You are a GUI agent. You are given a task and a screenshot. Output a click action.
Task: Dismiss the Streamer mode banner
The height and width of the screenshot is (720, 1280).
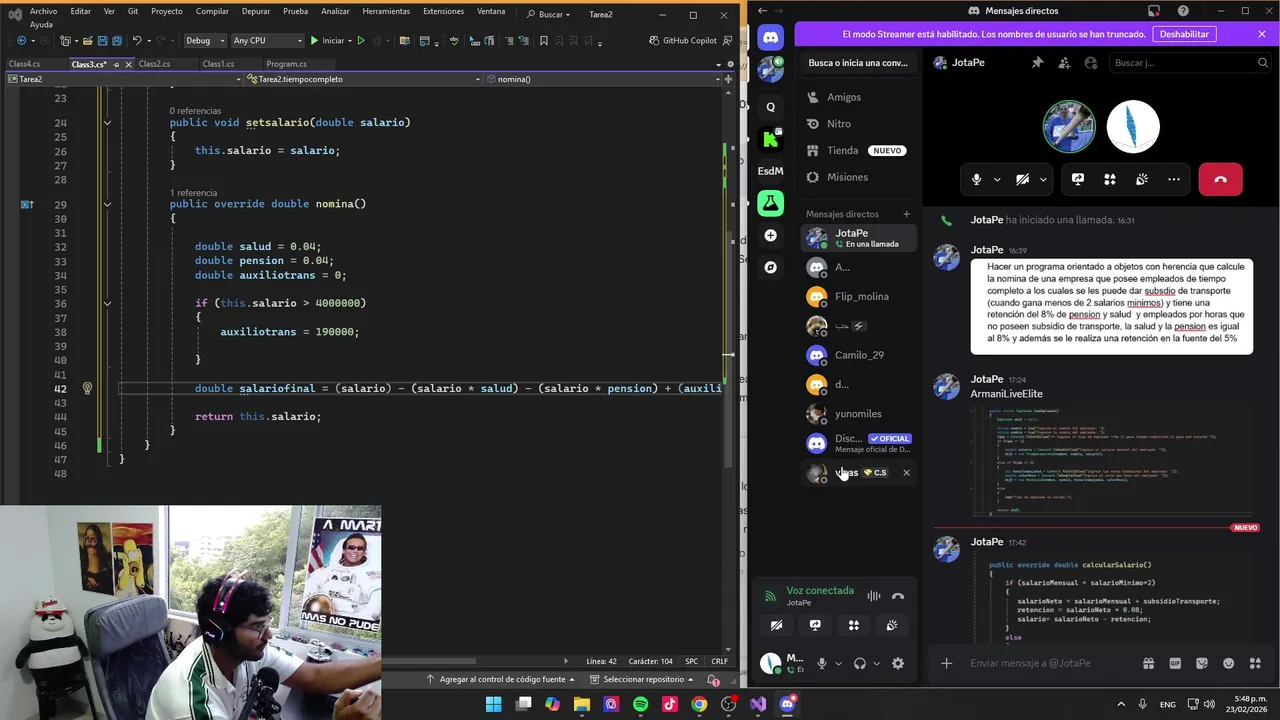click(1262, 34)
